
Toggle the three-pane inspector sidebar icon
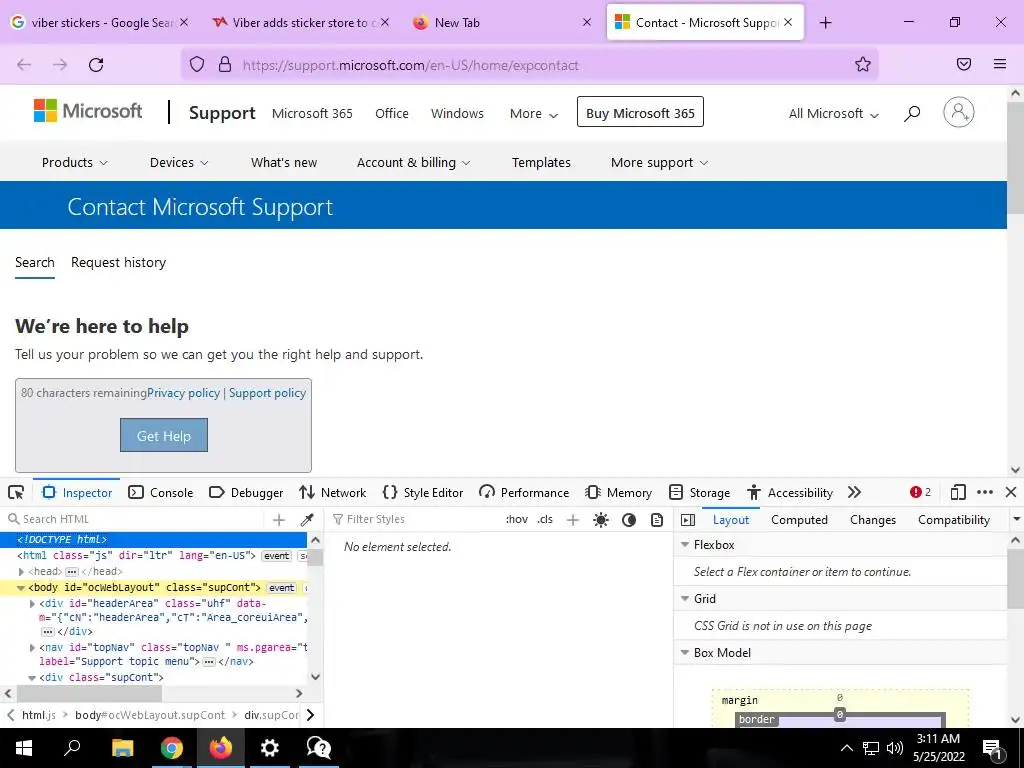pos(688,520)
